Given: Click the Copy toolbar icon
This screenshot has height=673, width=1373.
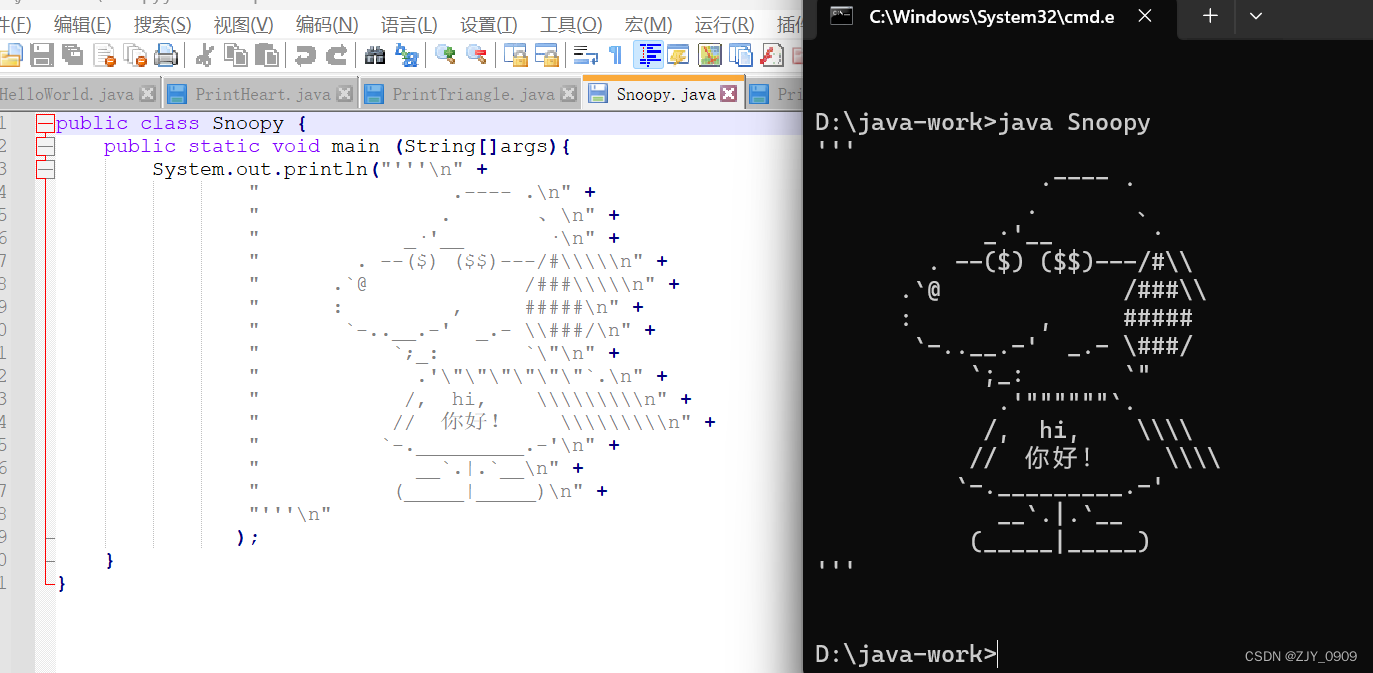Looking at the screenshot, I should click(x=236, y=55).
